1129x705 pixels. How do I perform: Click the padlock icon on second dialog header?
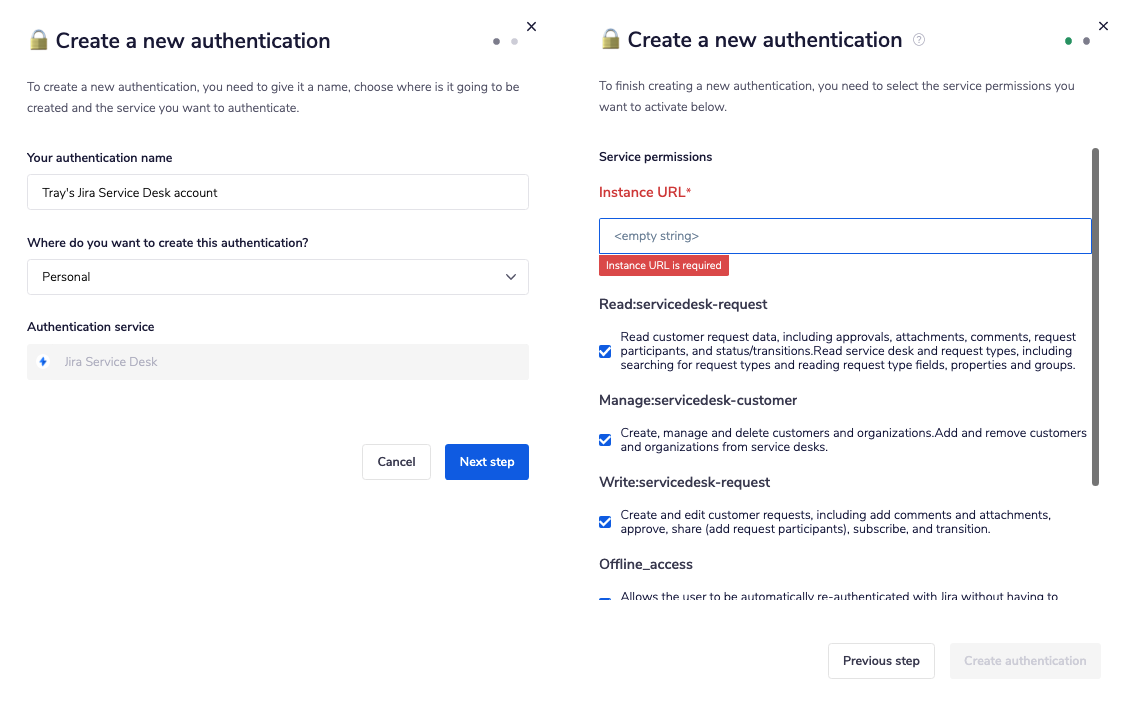click(610, 40)
